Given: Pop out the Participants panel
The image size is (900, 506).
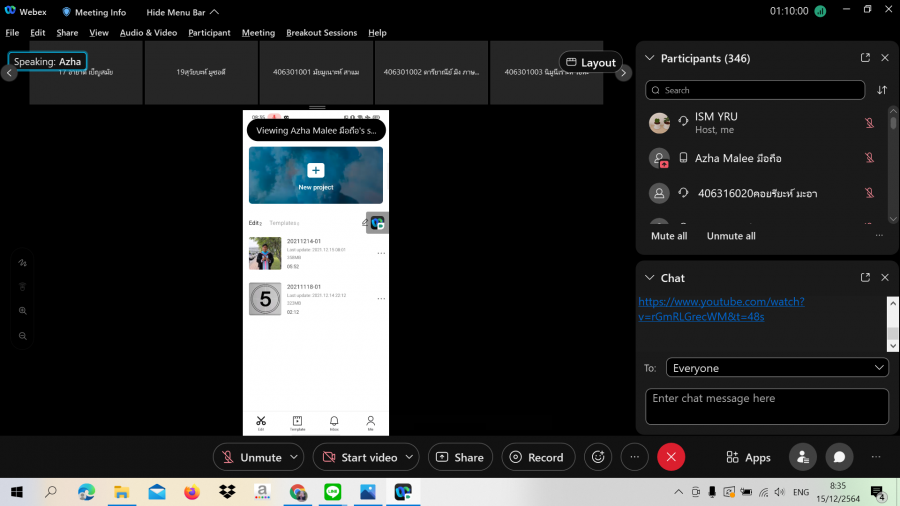Looking at the screenshot, I should (x=865, y=58).
